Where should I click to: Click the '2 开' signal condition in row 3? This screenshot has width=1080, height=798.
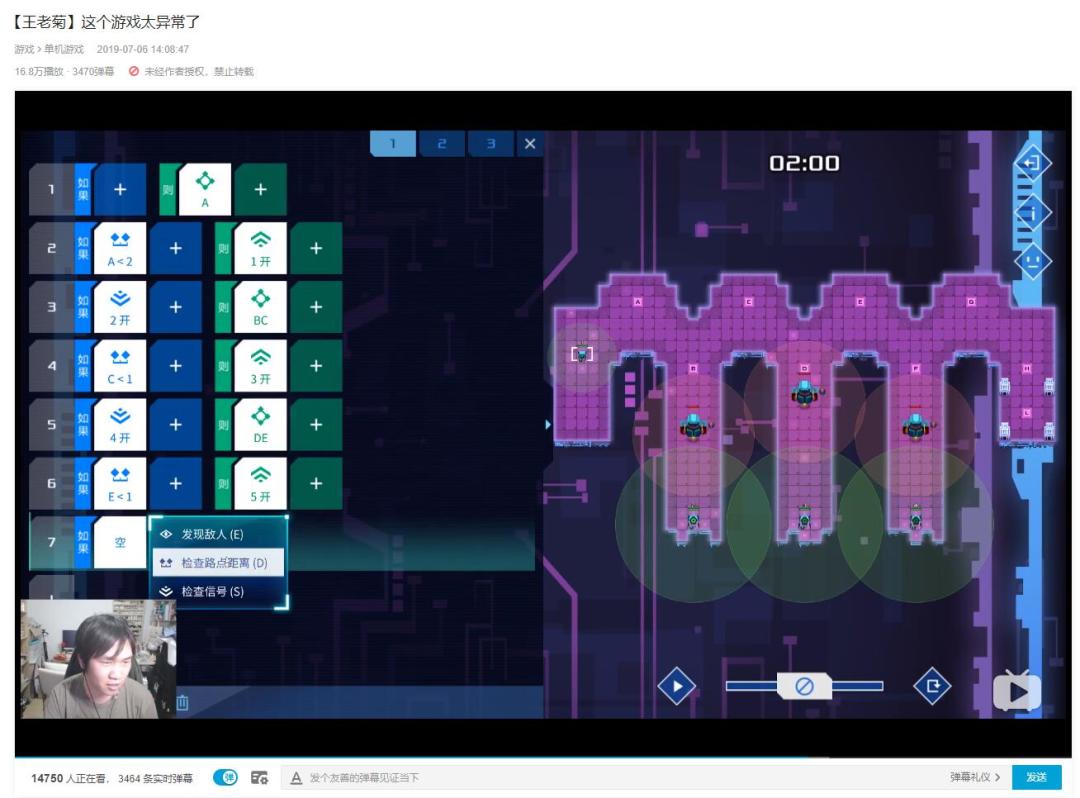120,307
